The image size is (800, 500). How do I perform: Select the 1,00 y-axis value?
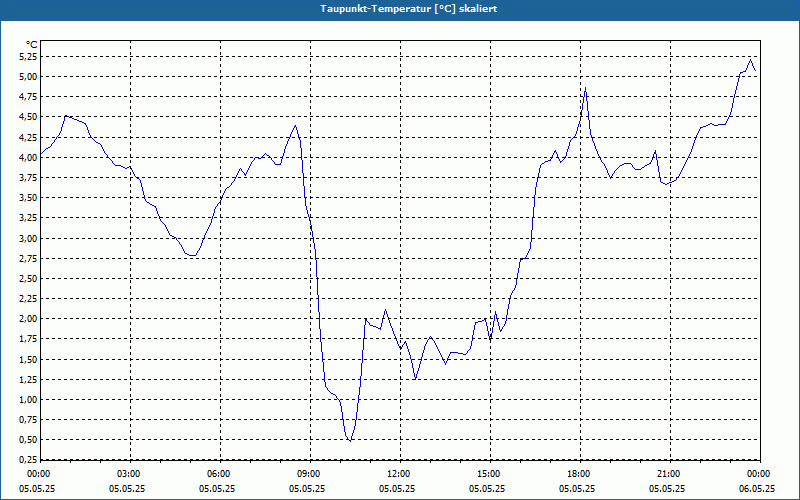coord(27,401)
